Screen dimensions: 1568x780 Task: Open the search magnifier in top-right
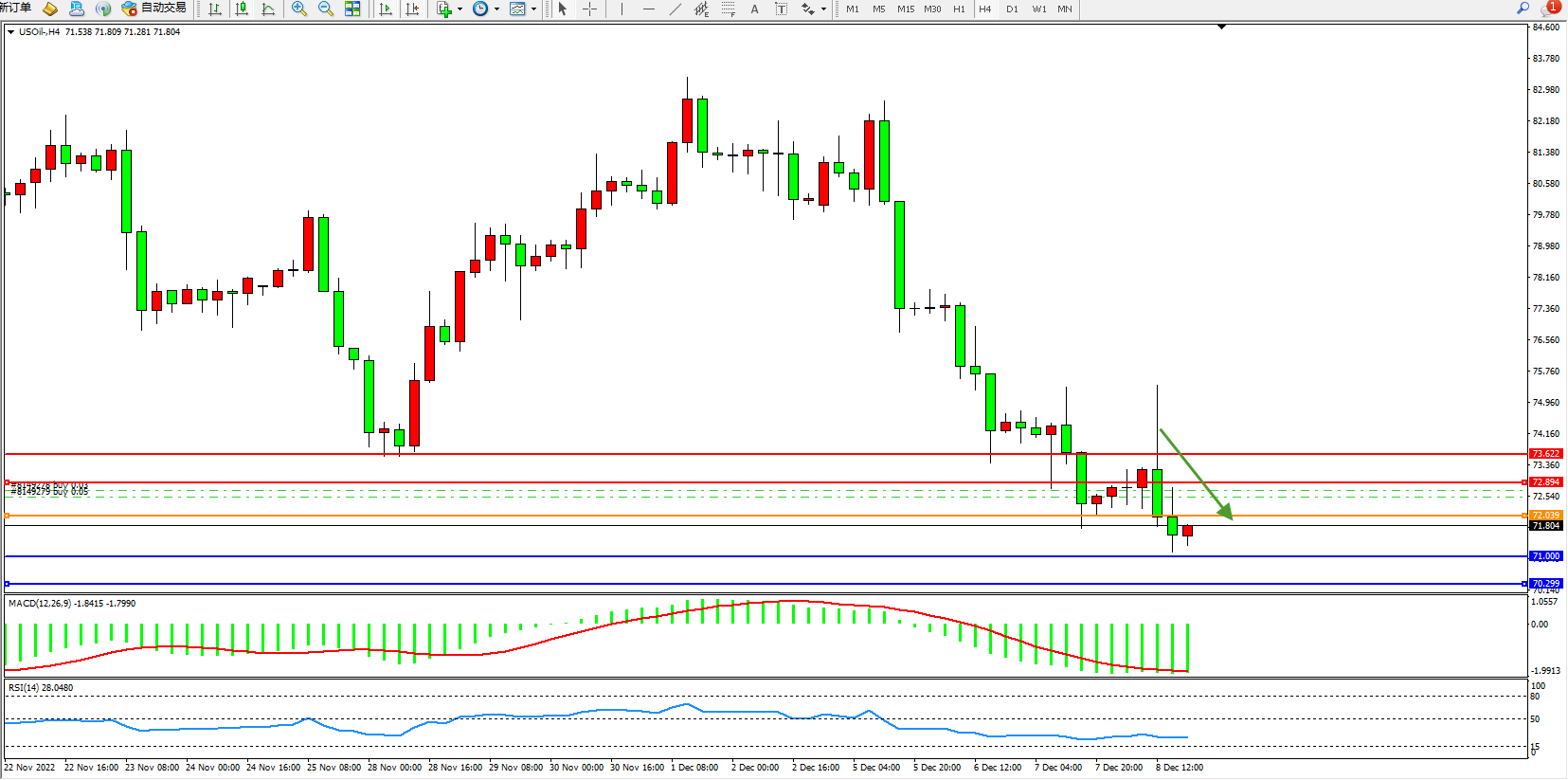coord(1523,9)
